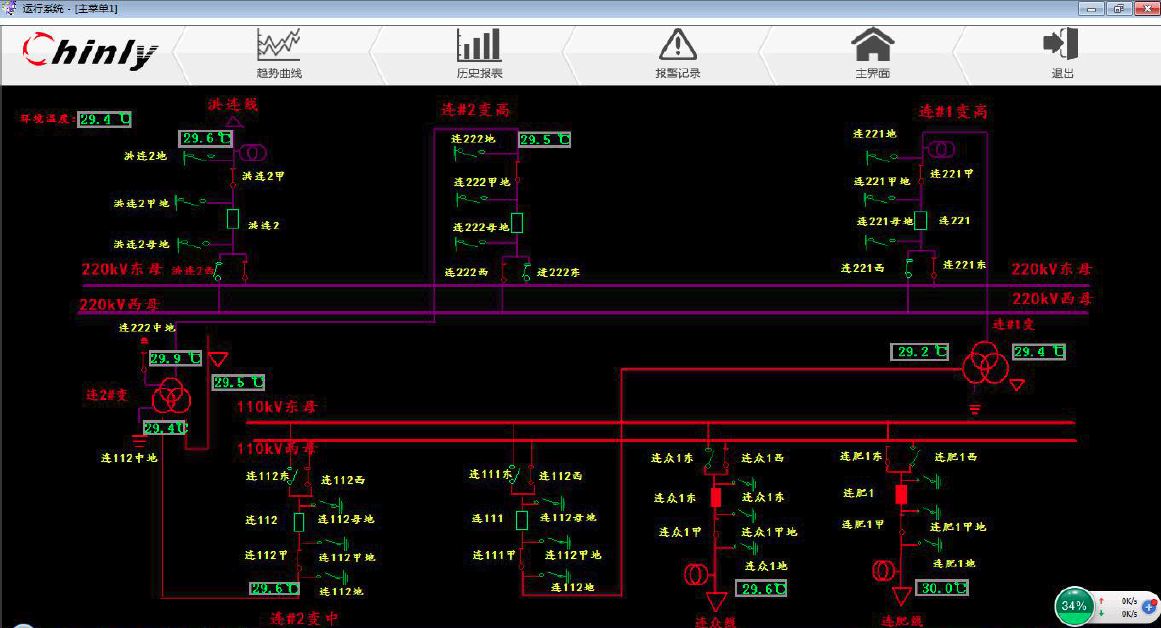Click the 连221 green breaker rectangle
This screenshot has width=1161, height=628.
pos(920,220)
